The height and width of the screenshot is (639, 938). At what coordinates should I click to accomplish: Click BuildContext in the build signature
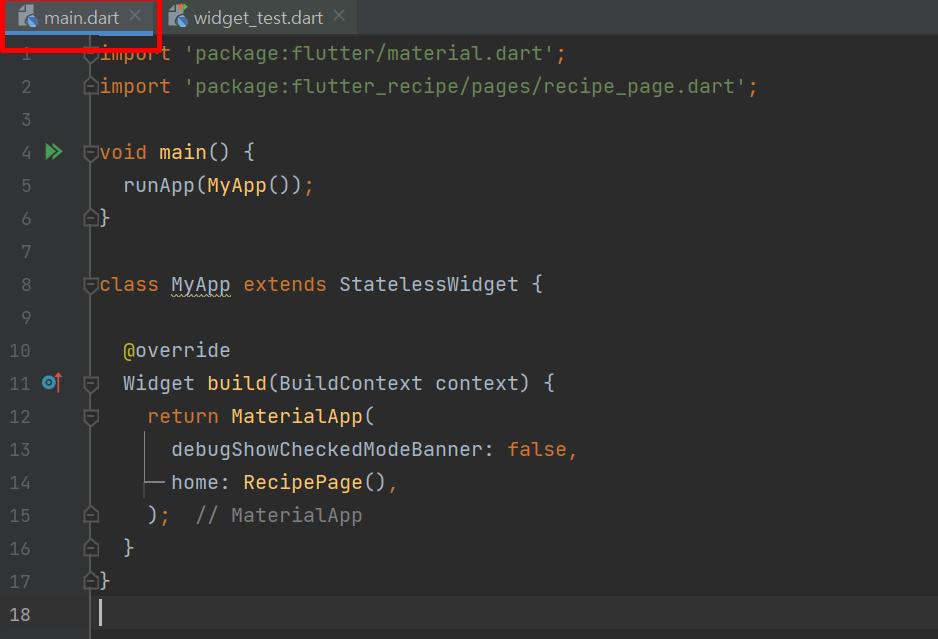tap(351, 383)
